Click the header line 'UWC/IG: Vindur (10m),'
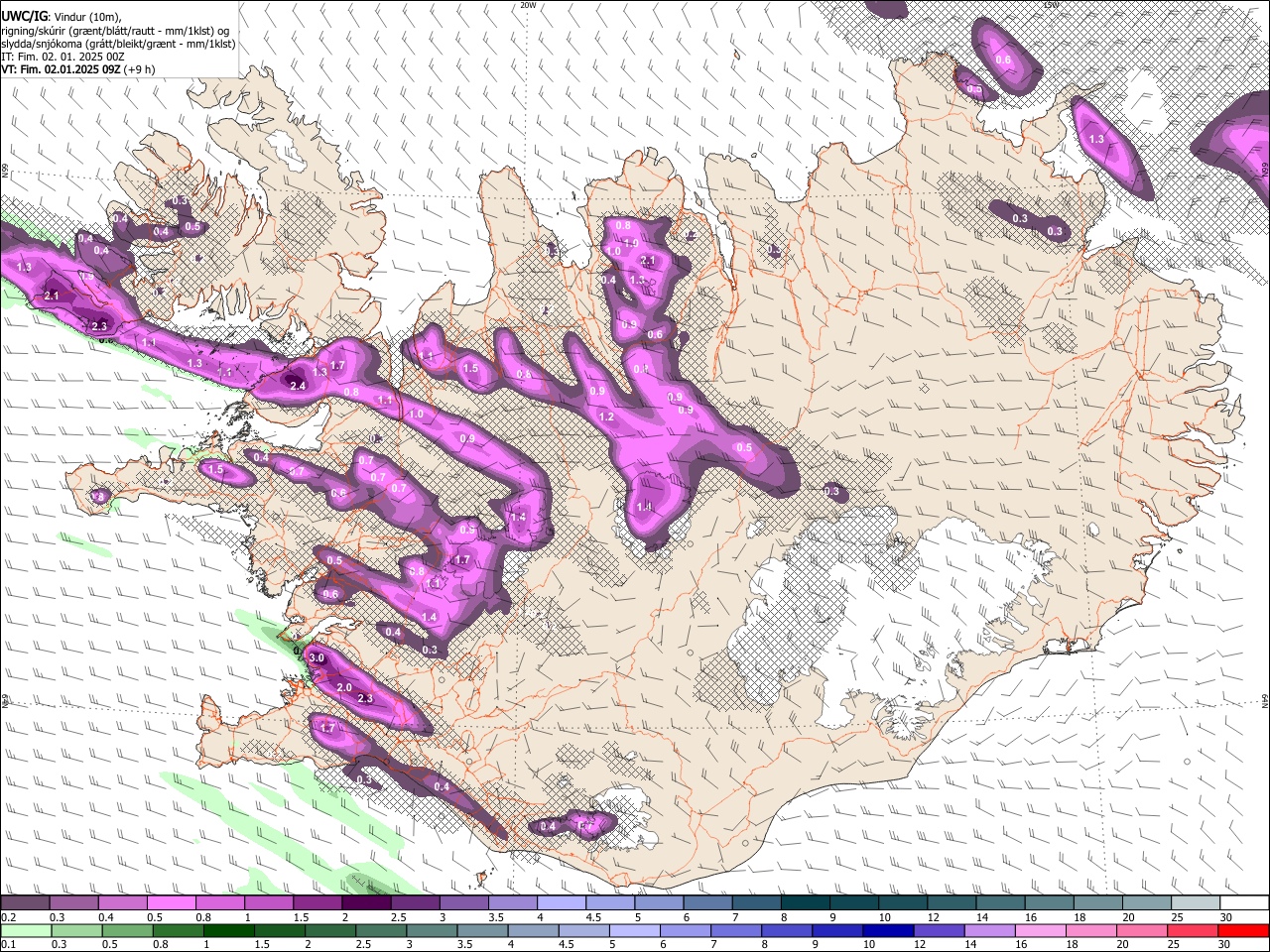Screen dimensions: 1270x952 (x=62, y=17)
